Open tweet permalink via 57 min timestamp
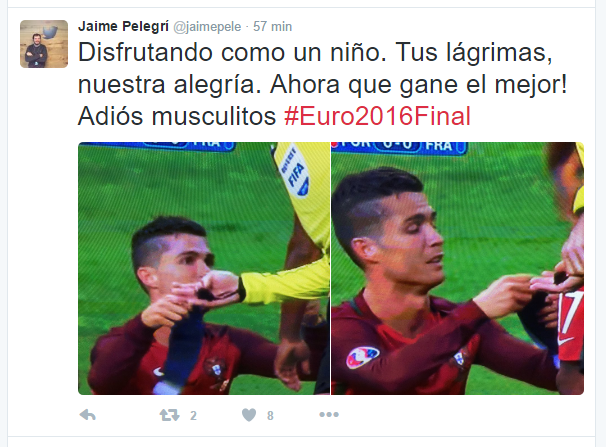Image resolution: width=606 pixels, height=447 pixels. click(272, 26)
